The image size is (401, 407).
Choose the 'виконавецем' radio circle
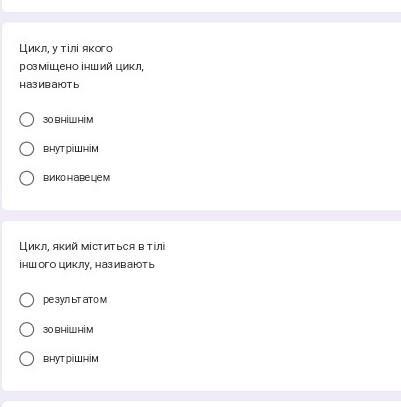pyautogui.click(x=27, y=178)
